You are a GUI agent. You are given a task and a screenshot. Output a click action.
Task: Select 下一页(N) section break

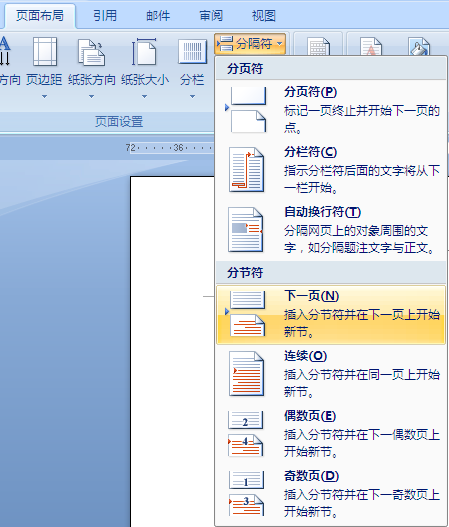point(331,315)
